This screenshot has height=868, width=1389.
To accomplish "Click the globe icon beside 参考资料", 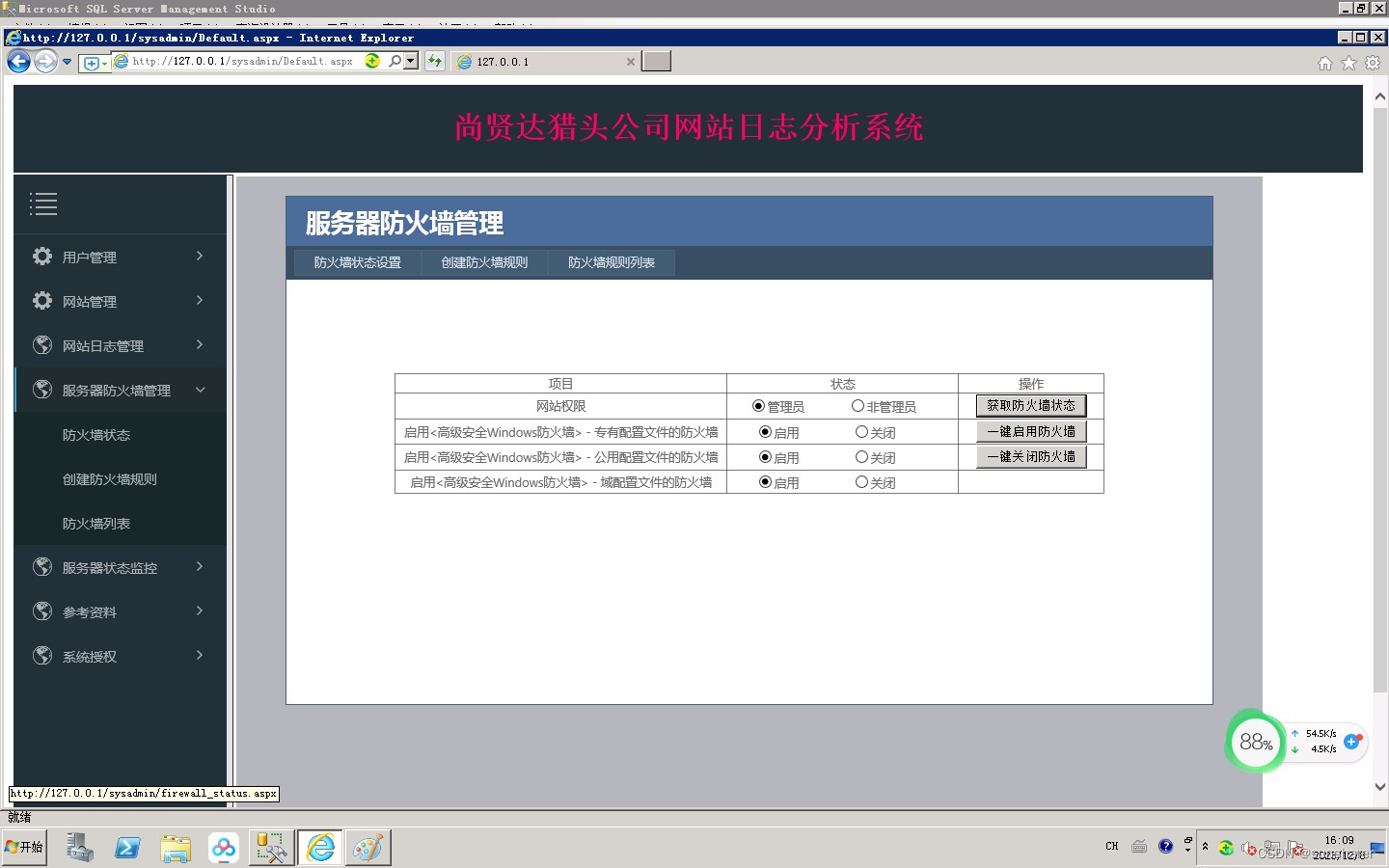I will pyautogui.click(x=42, y=611).
